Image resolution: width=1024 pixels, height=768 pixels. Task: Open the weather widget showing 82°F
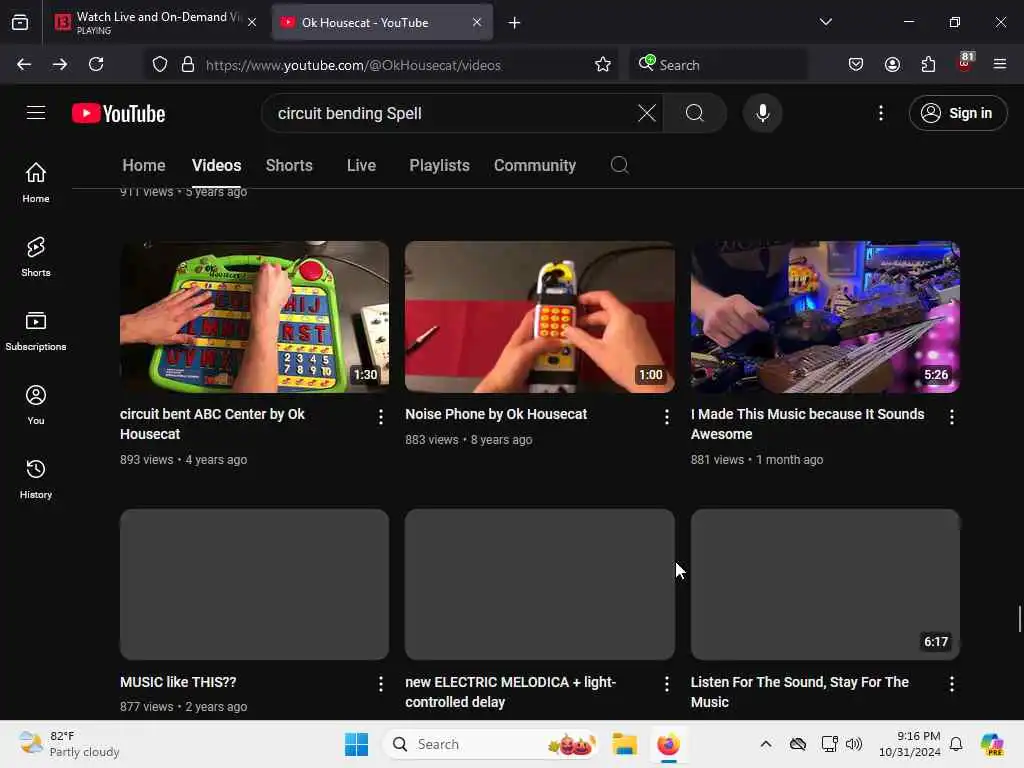click(69, 744)
